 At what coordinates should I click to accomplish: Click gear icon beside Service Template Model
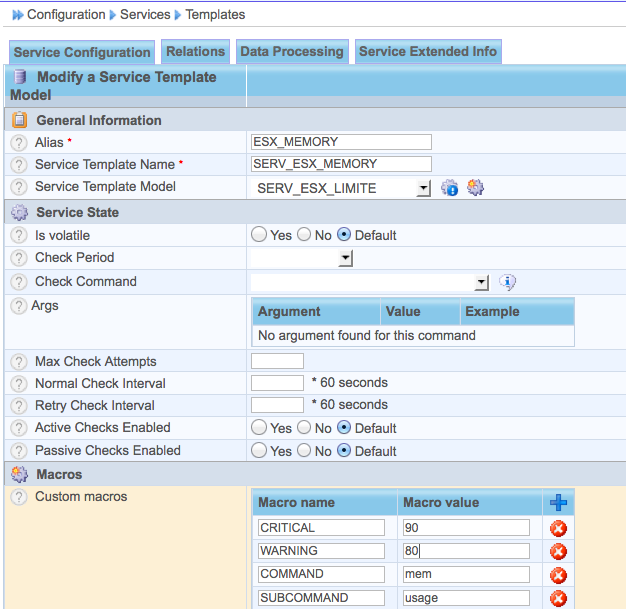tap(475, 187)
